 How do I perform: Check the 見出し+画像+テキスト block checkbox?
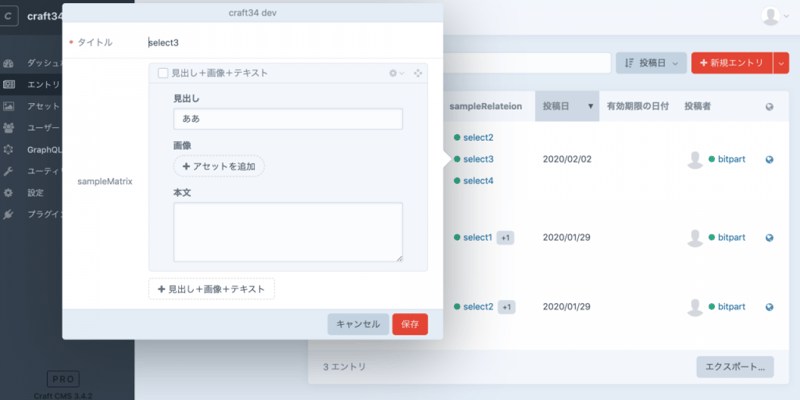pyautogui.click(x=163, y=73)
